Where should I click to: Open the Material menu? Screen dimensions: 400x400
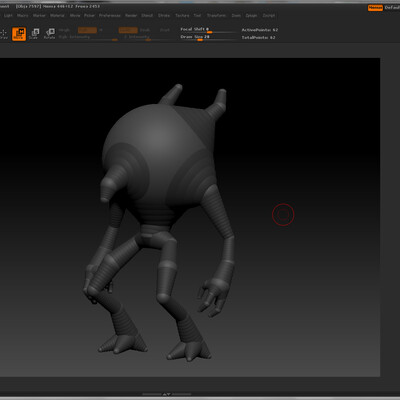pyautogui.click(x=57, y=16)
